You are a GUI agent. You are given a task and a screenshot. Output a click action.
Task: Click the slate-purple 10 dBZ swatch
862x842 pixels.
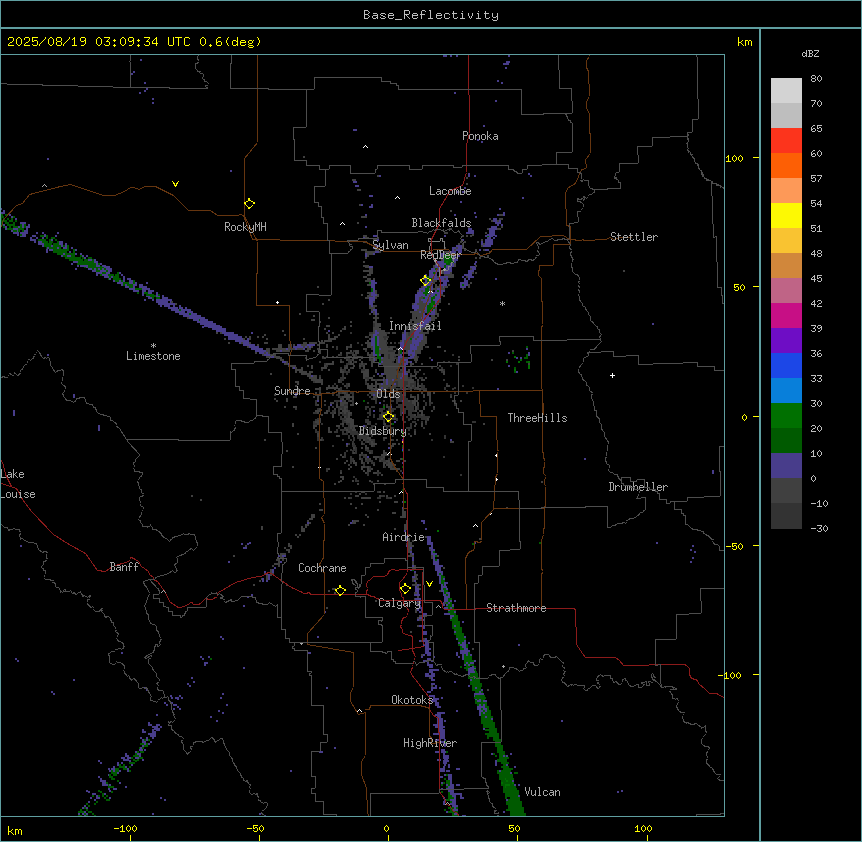click(x=786, y=466)
